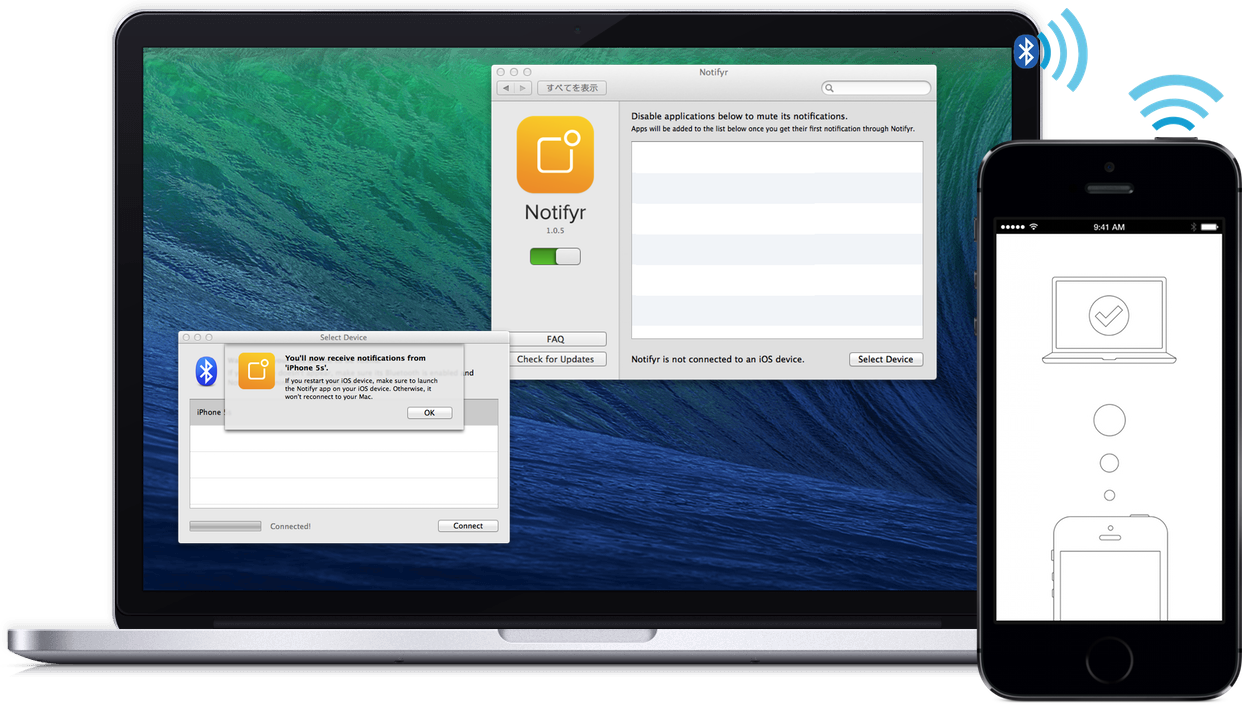Click Check for Updates button
This screenshot has height=710, width=1250.
click(x=556, y=359)
